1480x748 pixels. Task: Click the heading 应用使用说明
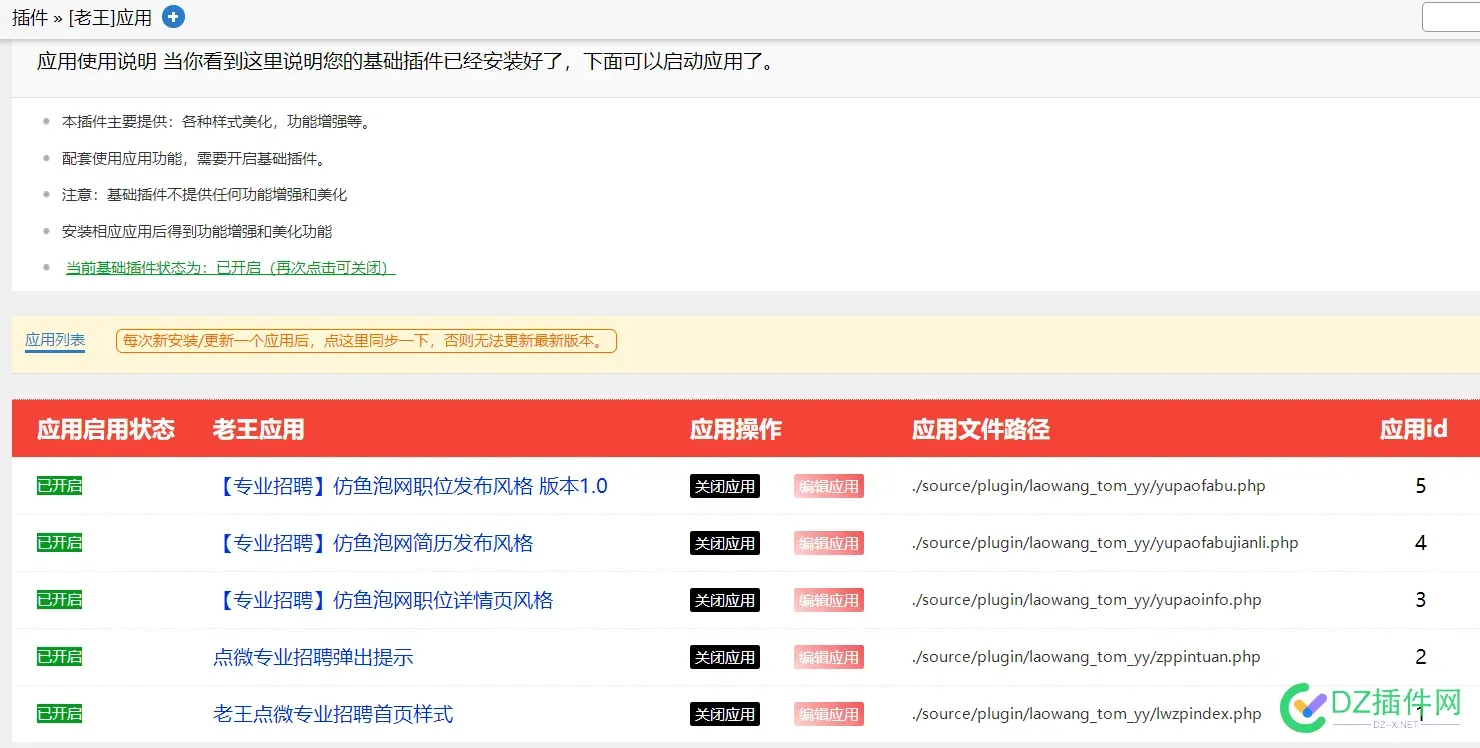pos(97,61)
